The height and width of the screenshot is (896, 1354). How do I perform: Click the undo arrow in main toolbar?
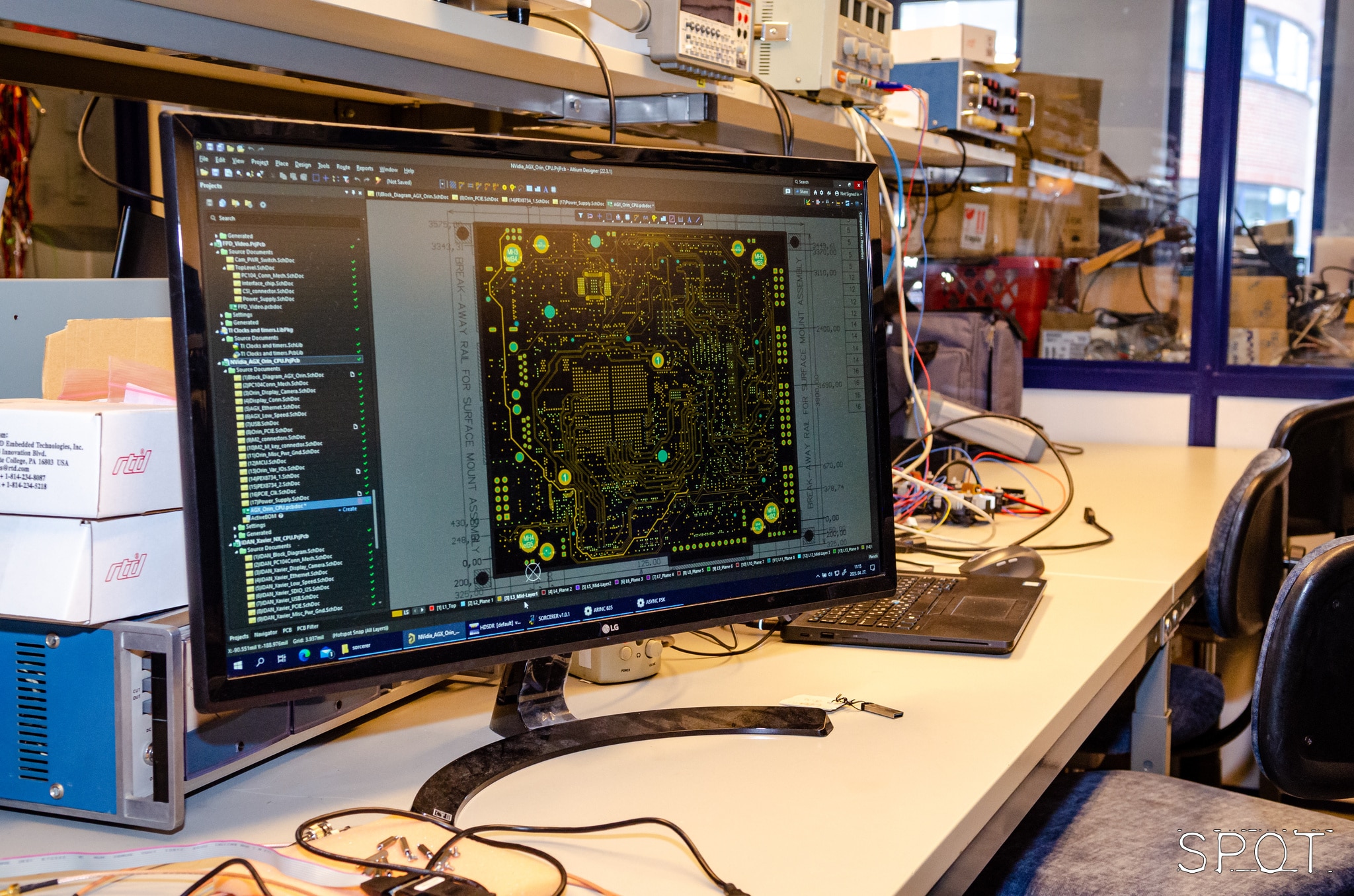[357, 180]
